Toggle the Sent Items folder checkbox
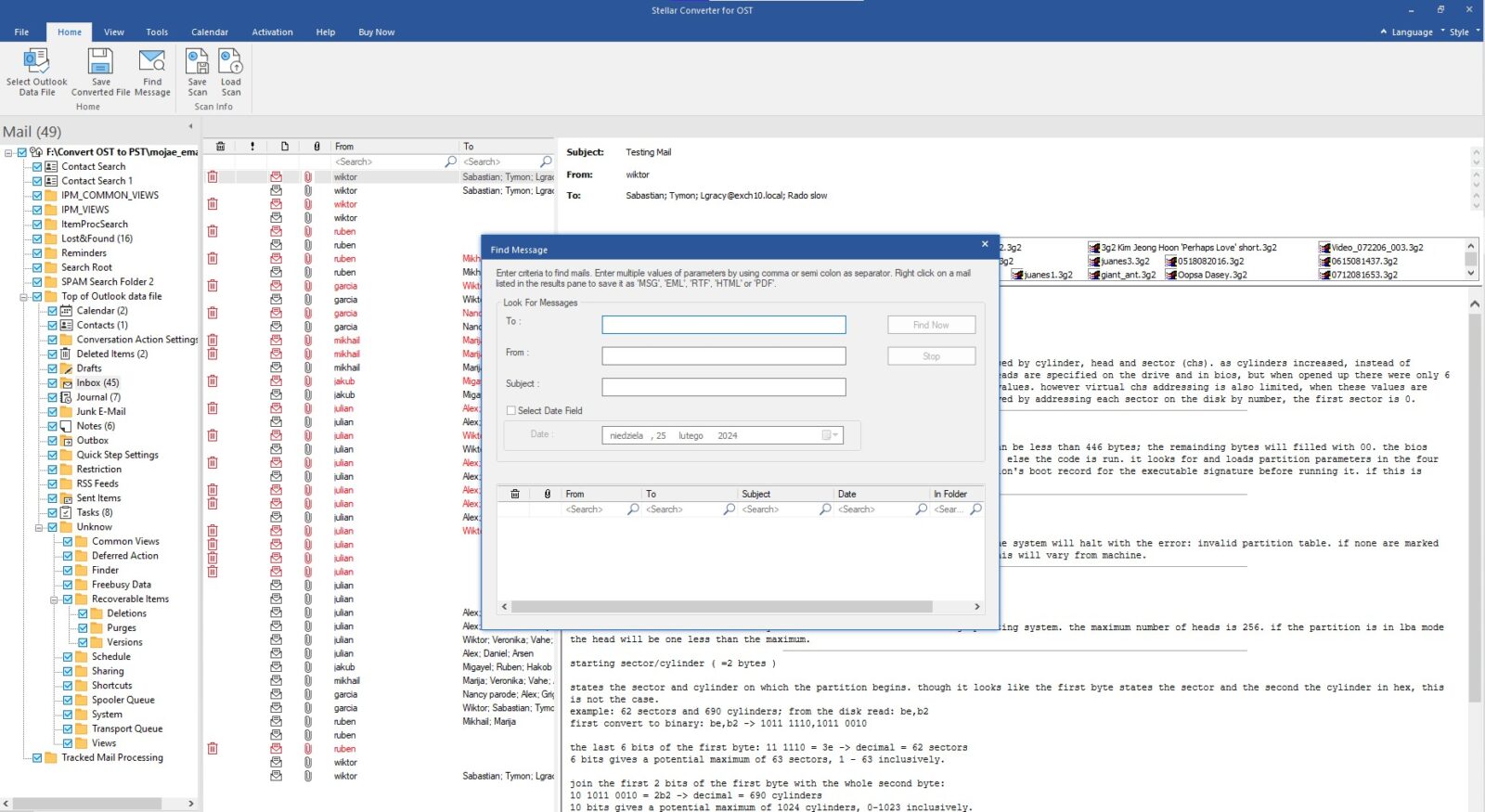The image size is (1485, 812). click(53, 498)
